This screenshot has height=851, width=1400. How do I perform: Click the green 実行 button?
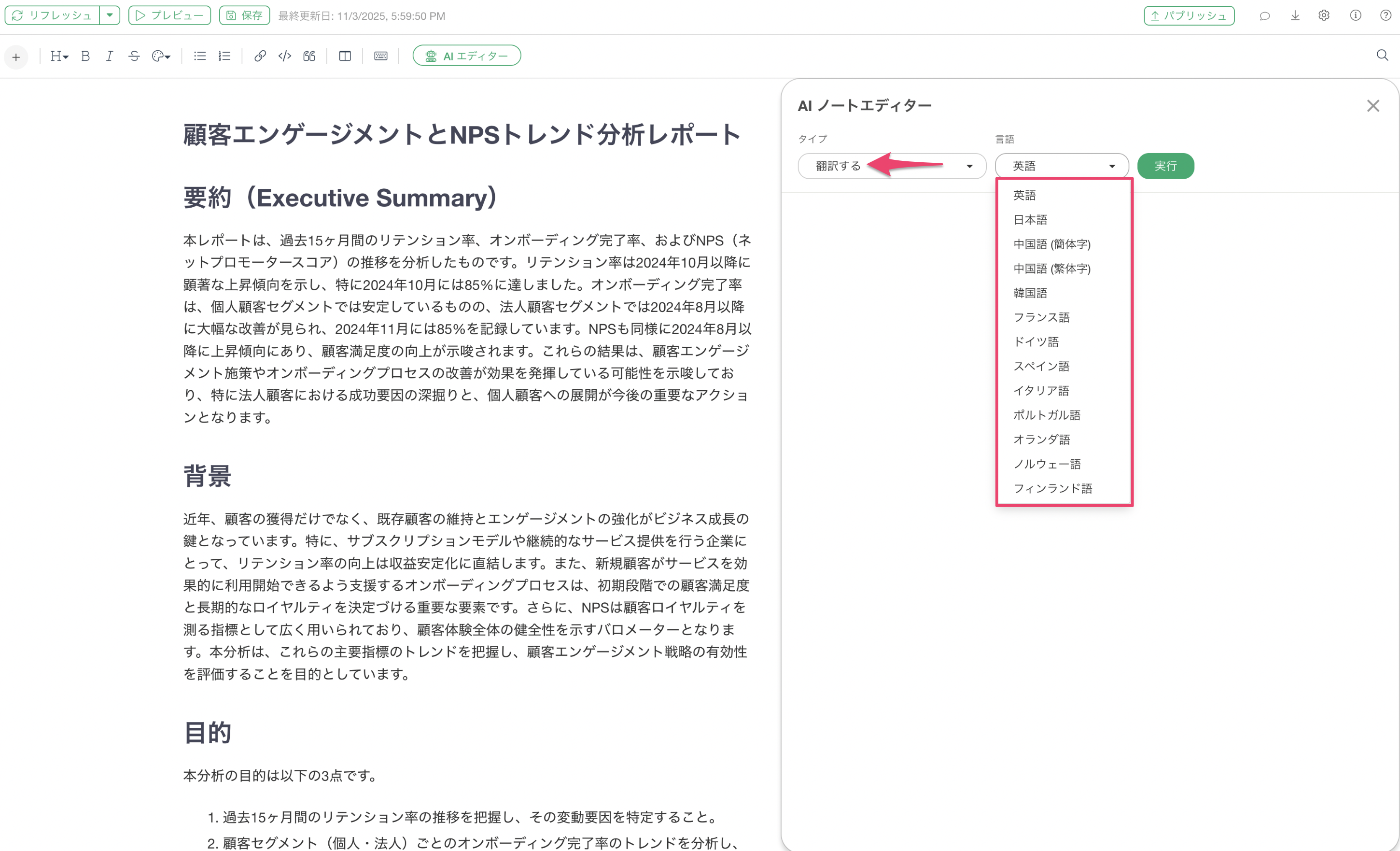(1165, 166)
